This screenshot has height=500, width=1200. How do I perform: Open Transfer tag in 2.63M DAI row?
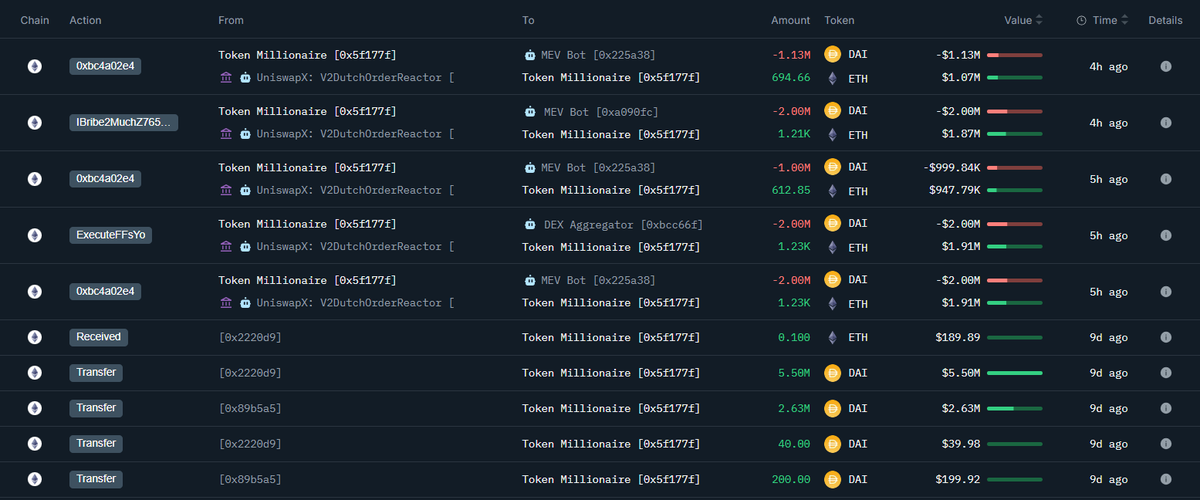point(96,408)
